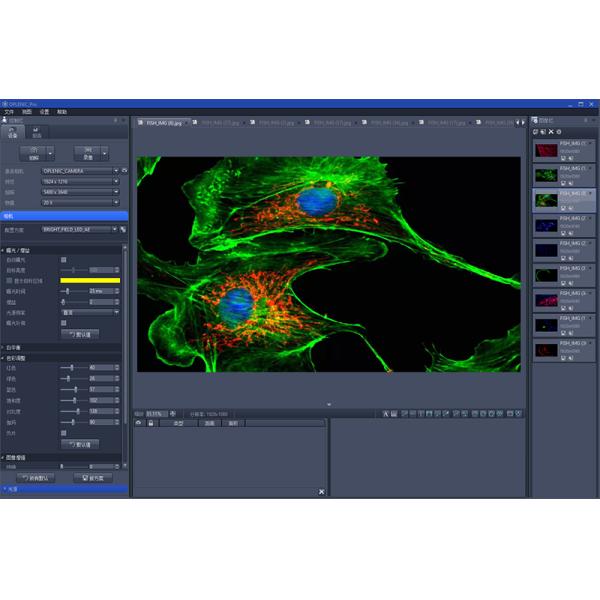Select the active FISH_IMG (8).jpg image tab

pos(164,123)
